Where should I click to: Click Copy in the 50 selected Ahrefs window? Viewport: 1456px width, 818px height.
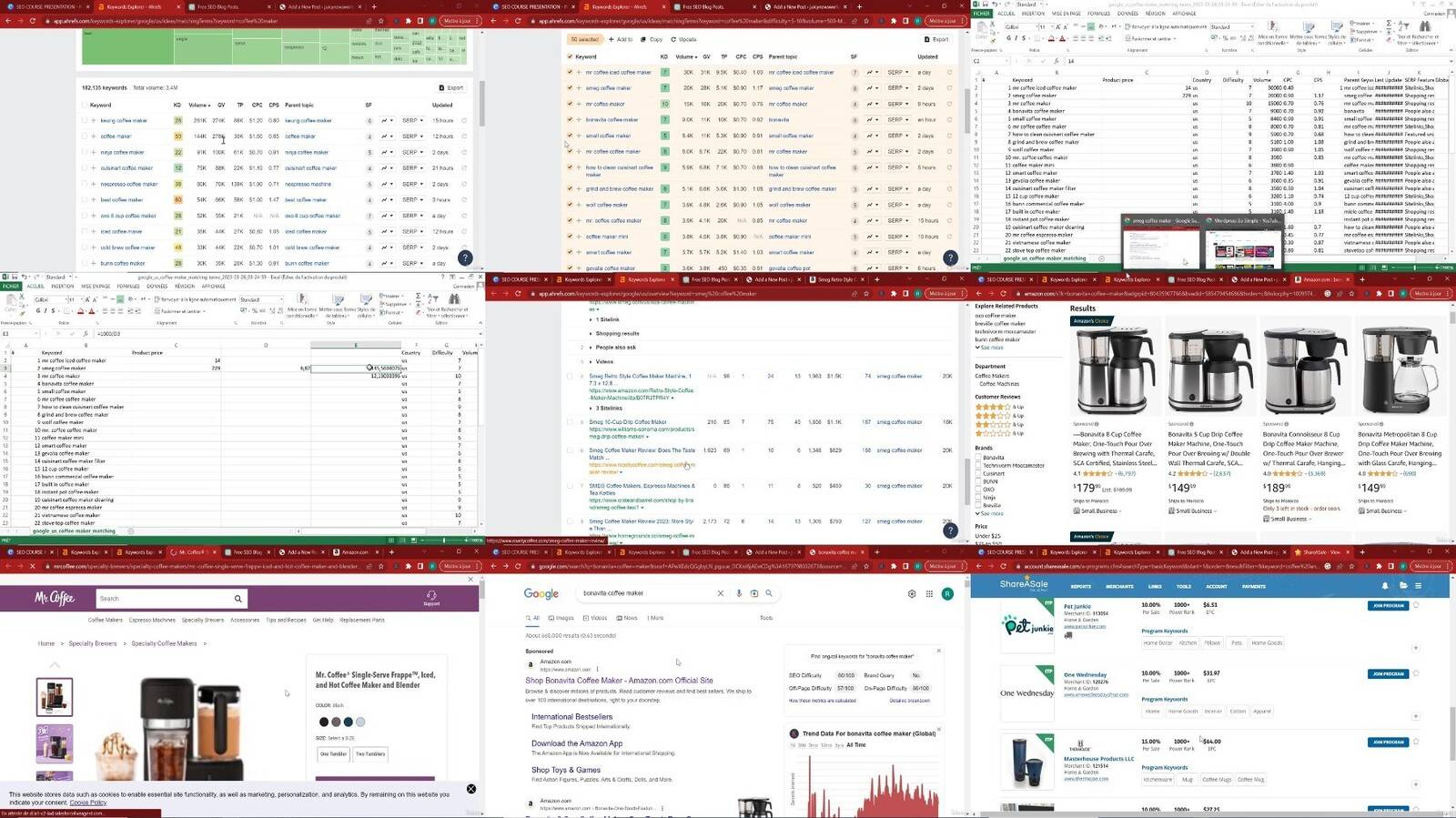[652, 39]
